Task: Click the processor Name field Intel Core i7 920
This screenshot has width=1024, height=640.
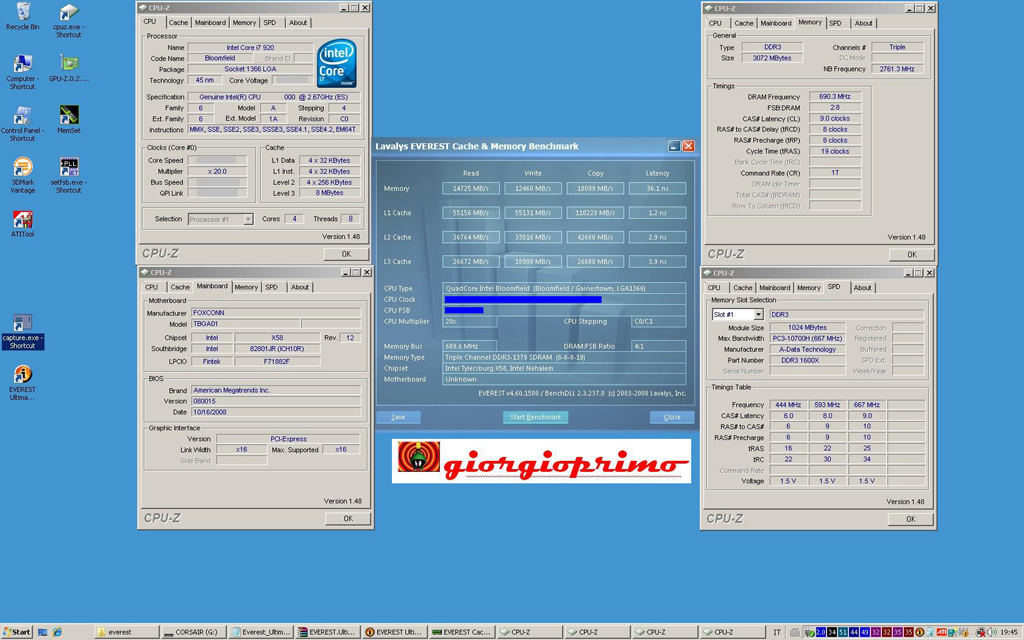Action: (250, 48)
